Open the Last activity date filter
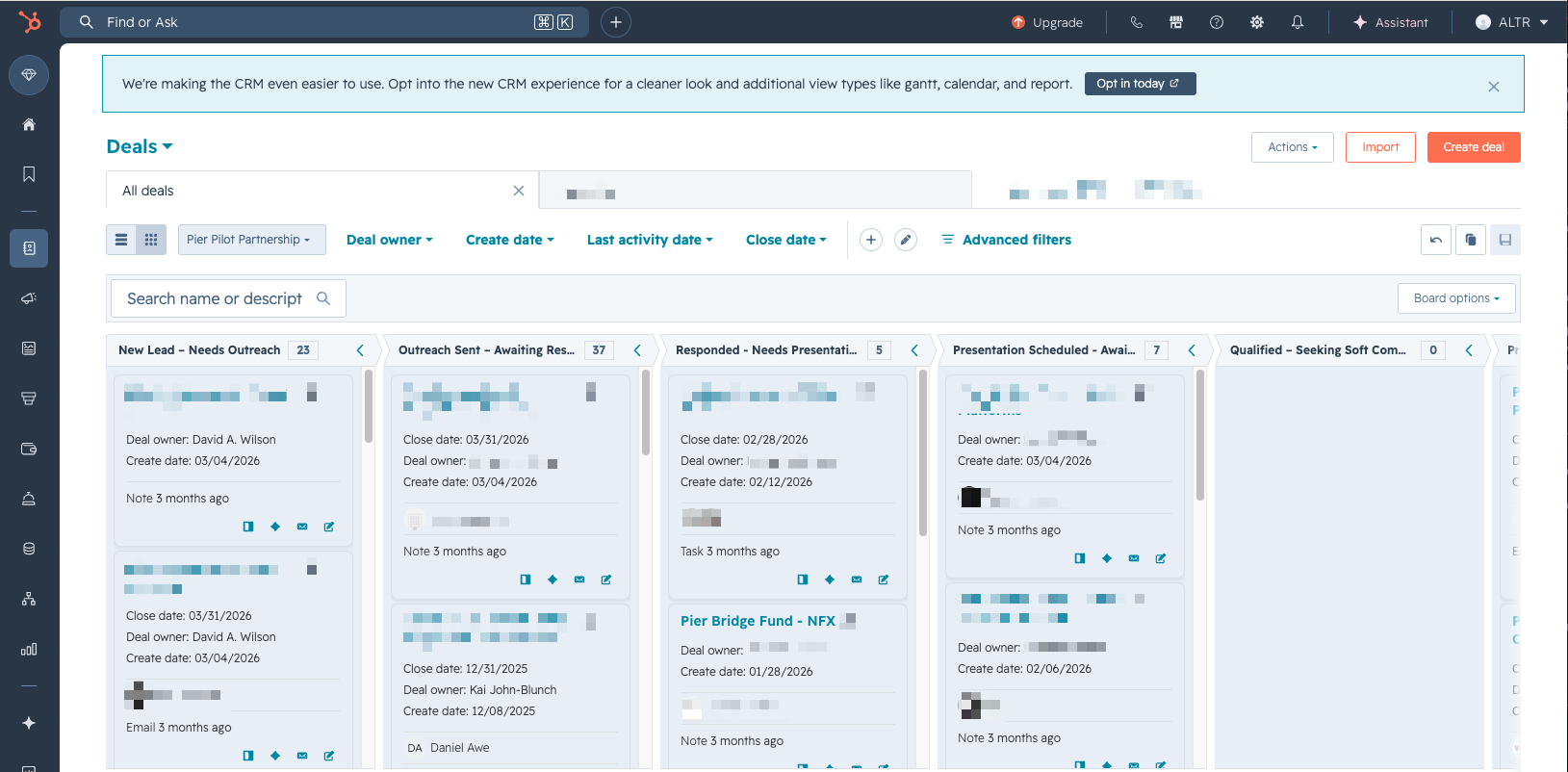This screenshot has width=1568, height=772. click(650, 240)
